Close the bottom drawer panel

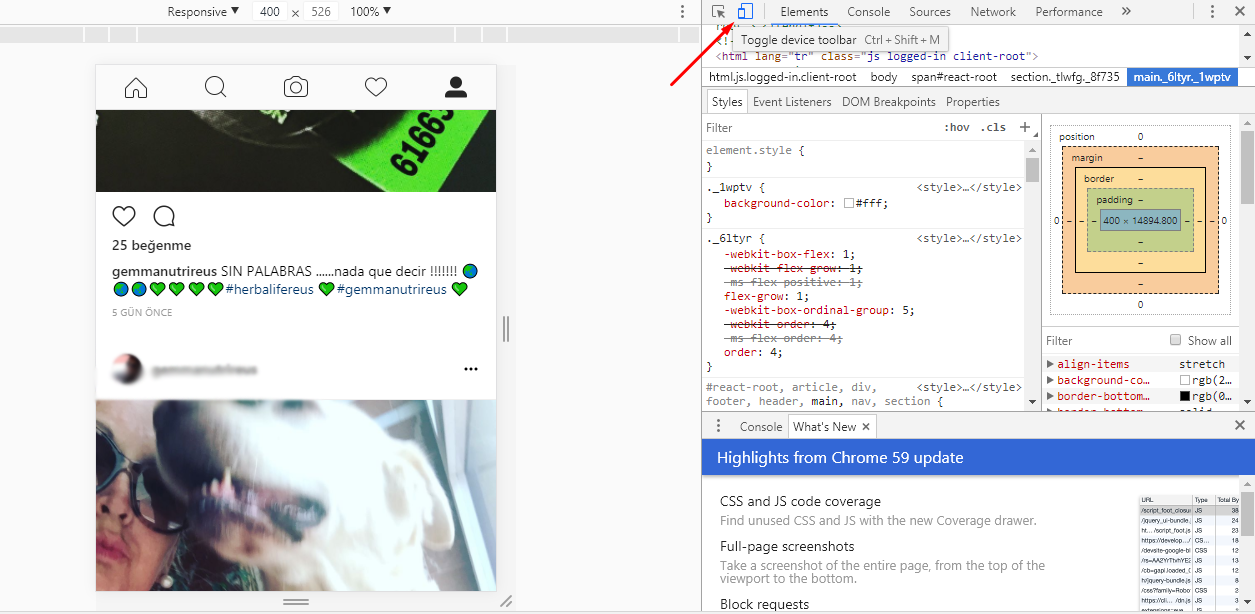coord(1240,425)
